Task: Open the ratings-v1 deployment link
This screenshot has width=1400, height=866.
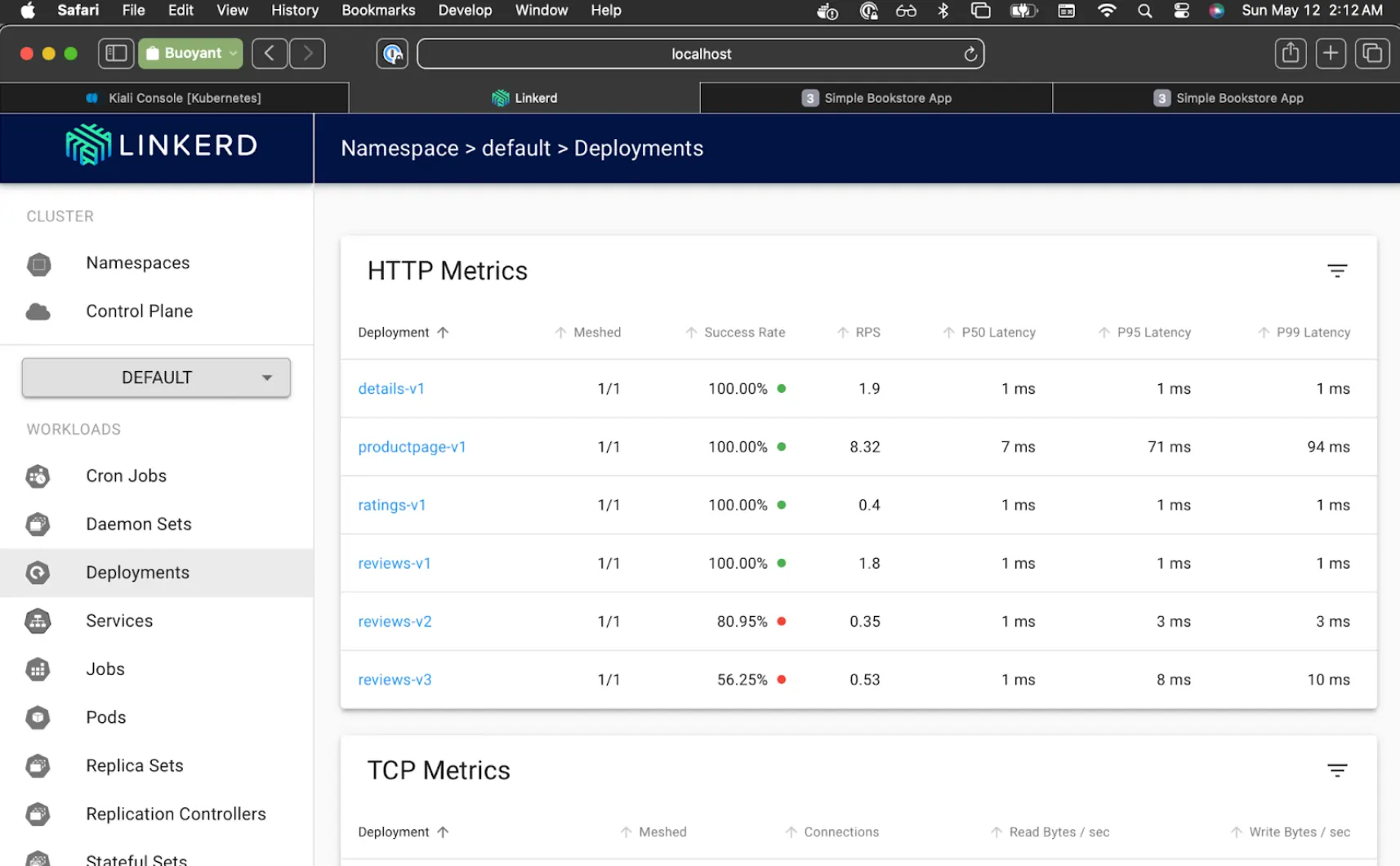Action: (392, 505)
